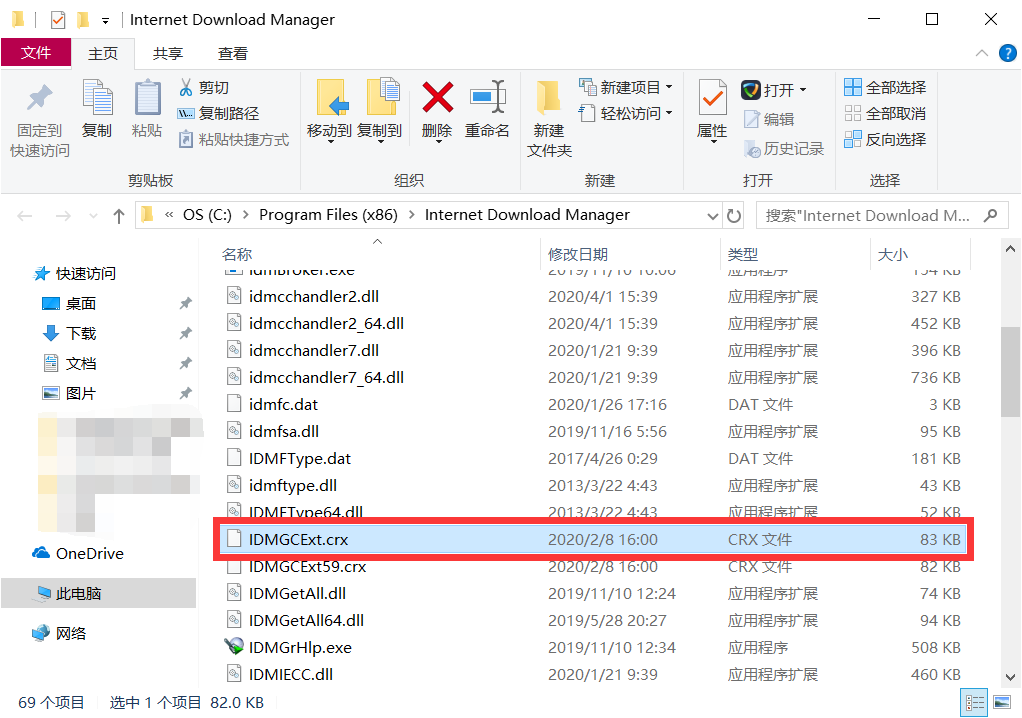
Task: Expand the 打开 open-with dropdown
Action: tap(803, 89)
